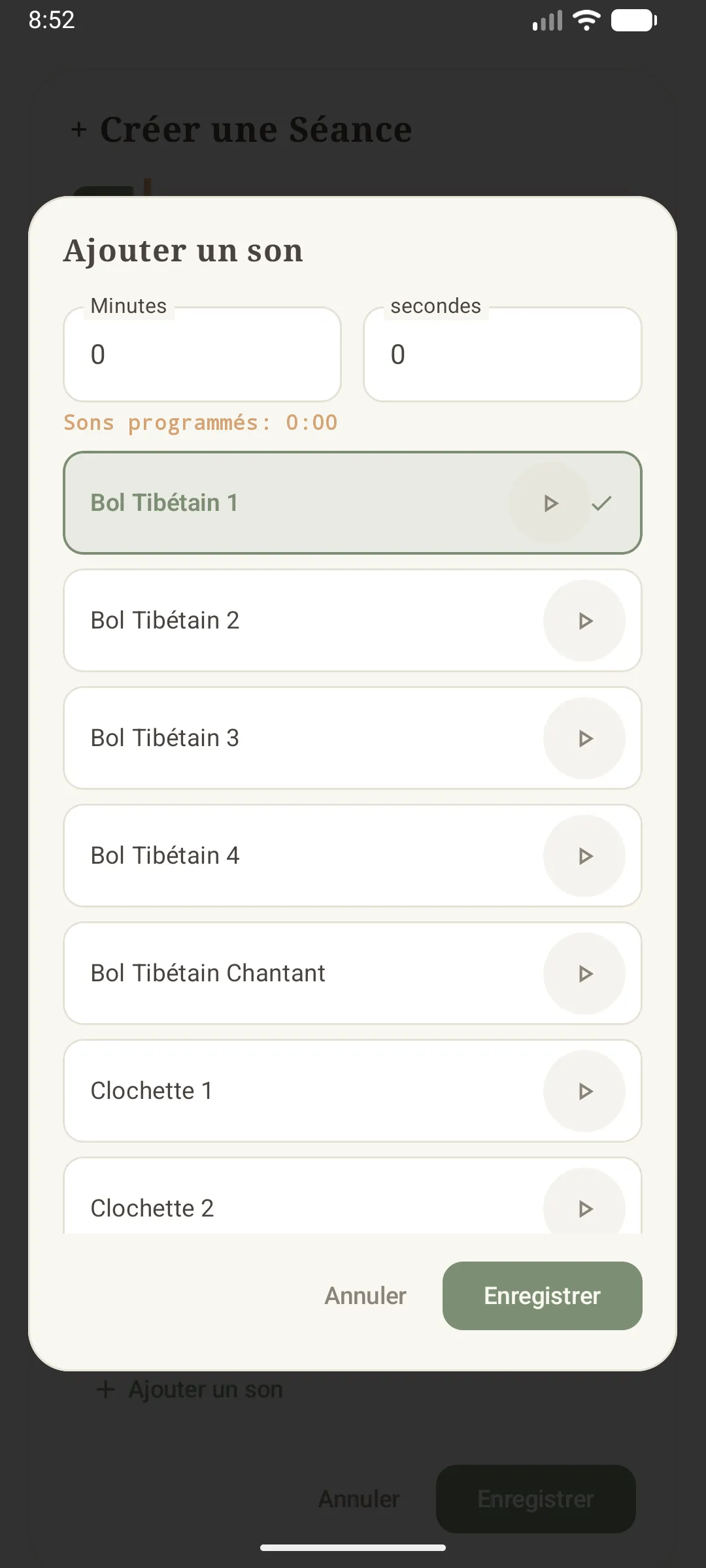Screen dimensions: 706x1568
Task: Pick Clochette 1 from the sound list
Action: pos(352,1091)
